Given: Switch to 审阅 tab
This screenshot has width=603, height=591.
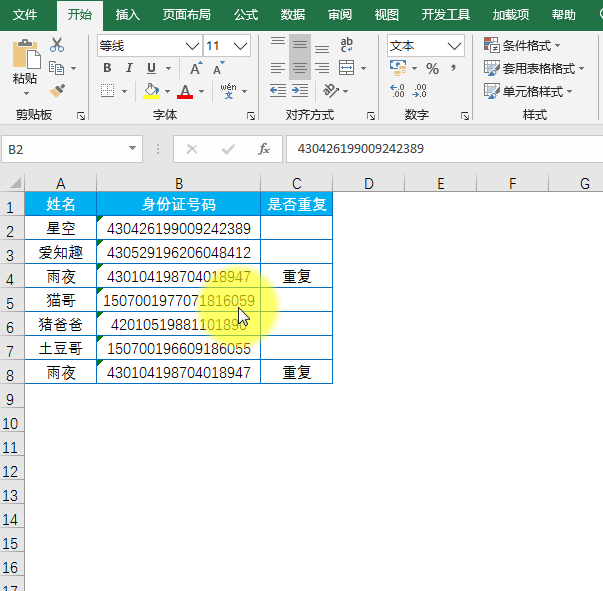Looking at the screenshot, I should click(x=340, y=15).
